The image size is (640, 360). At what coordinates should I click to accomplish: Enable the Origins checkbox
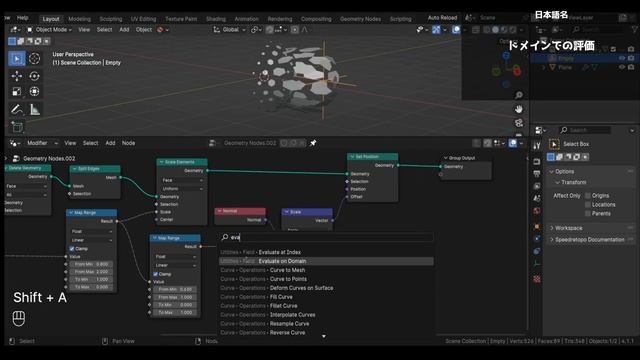(588, 196)
